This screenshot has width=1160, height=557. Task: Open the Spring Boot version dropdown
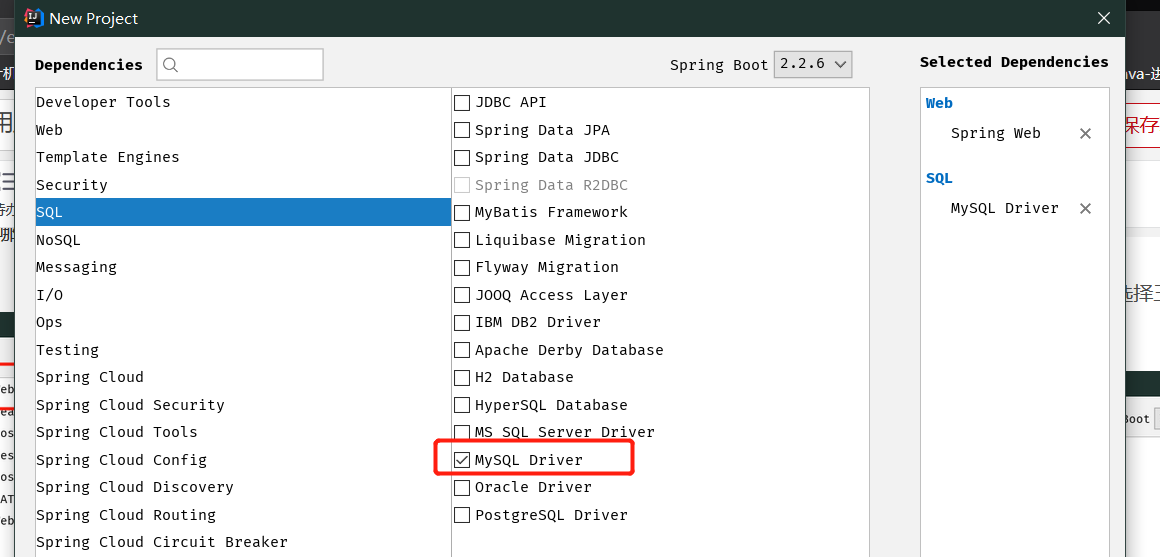tap(813, 64)
